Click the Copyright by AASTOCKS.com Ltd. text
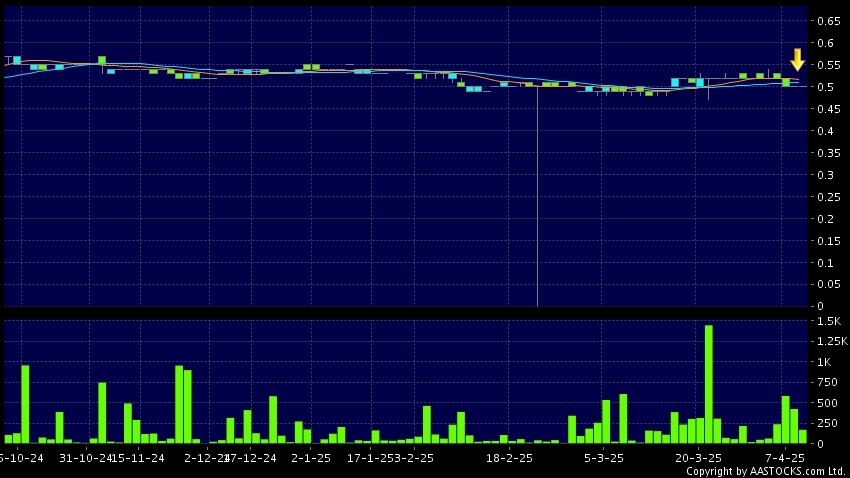850x478 pixels. pyautogui.click(x=765, y=471)
